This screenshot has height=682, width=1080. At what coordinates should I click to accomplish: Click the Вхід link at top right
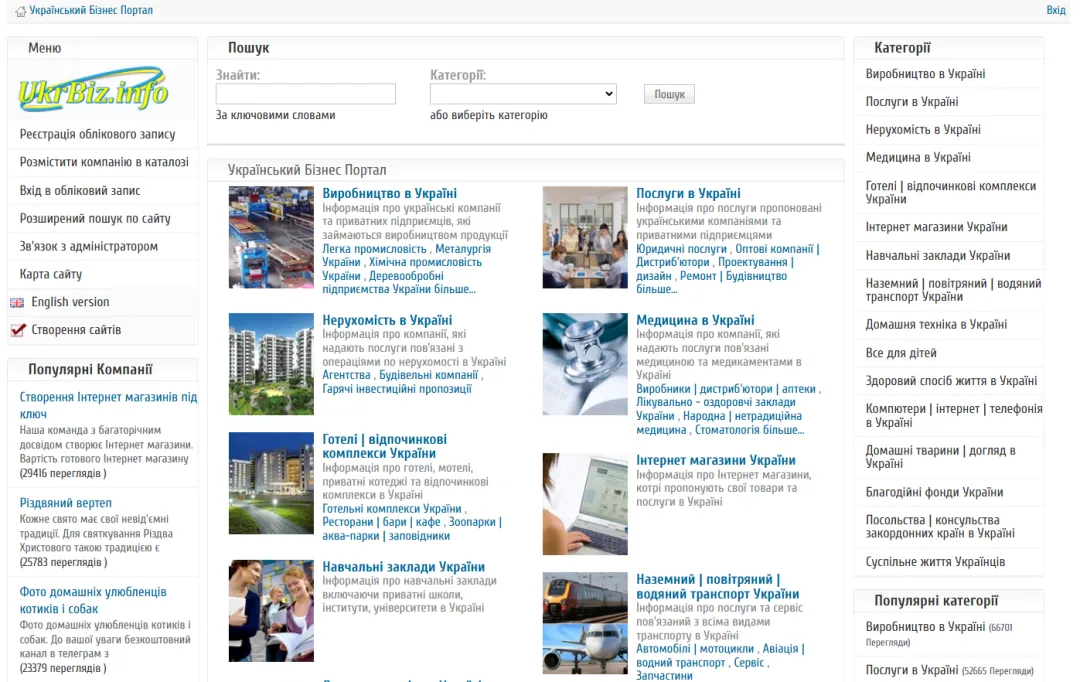point(1056,10)
